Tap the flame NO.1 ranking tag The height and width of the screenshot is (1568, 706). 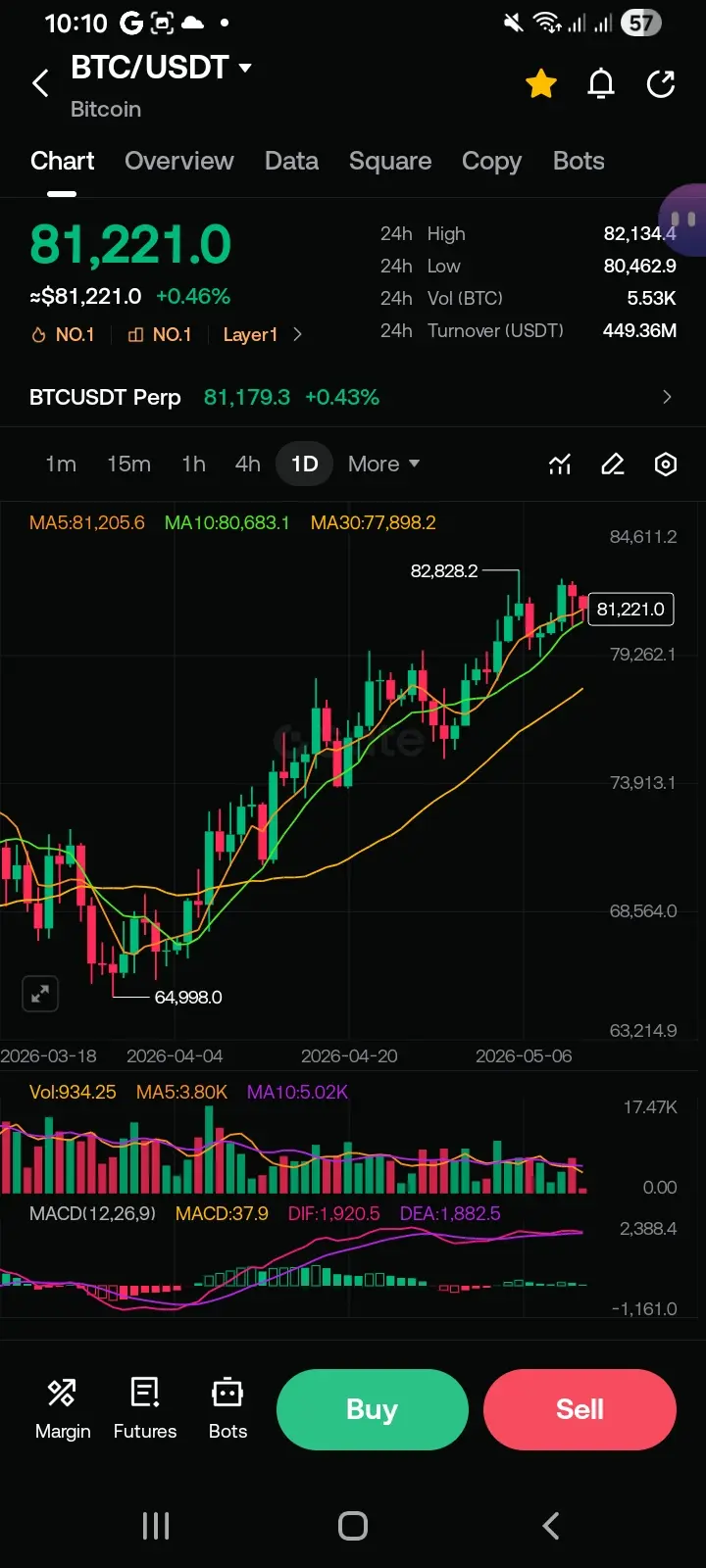tap(64, 335)
